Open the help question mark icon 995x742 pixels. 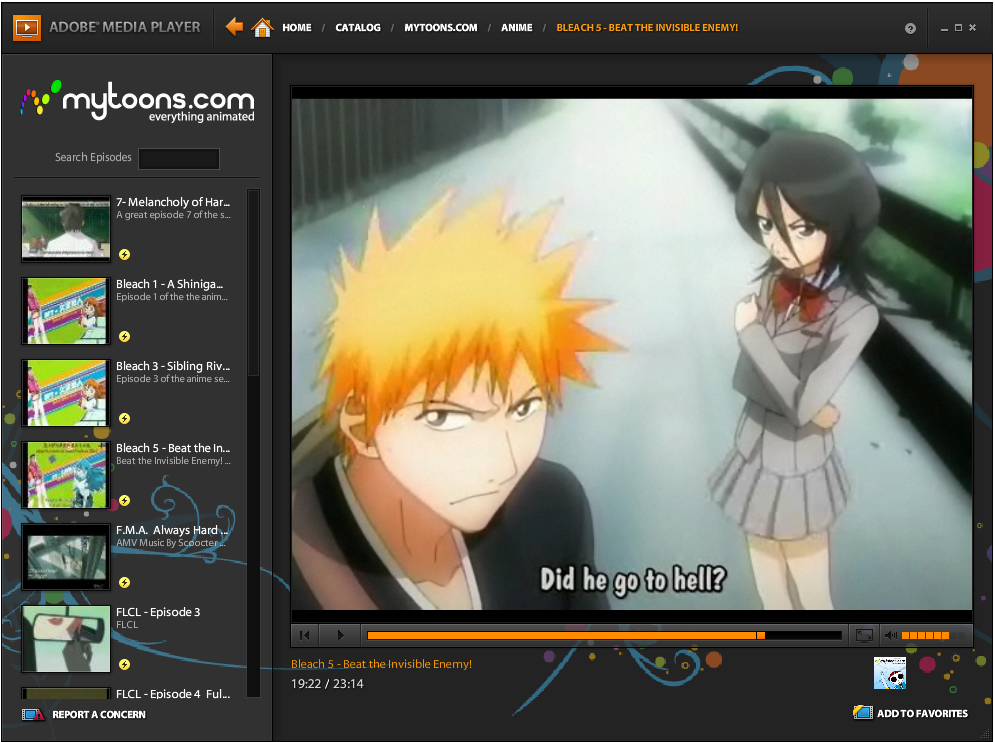click(910, 29)
